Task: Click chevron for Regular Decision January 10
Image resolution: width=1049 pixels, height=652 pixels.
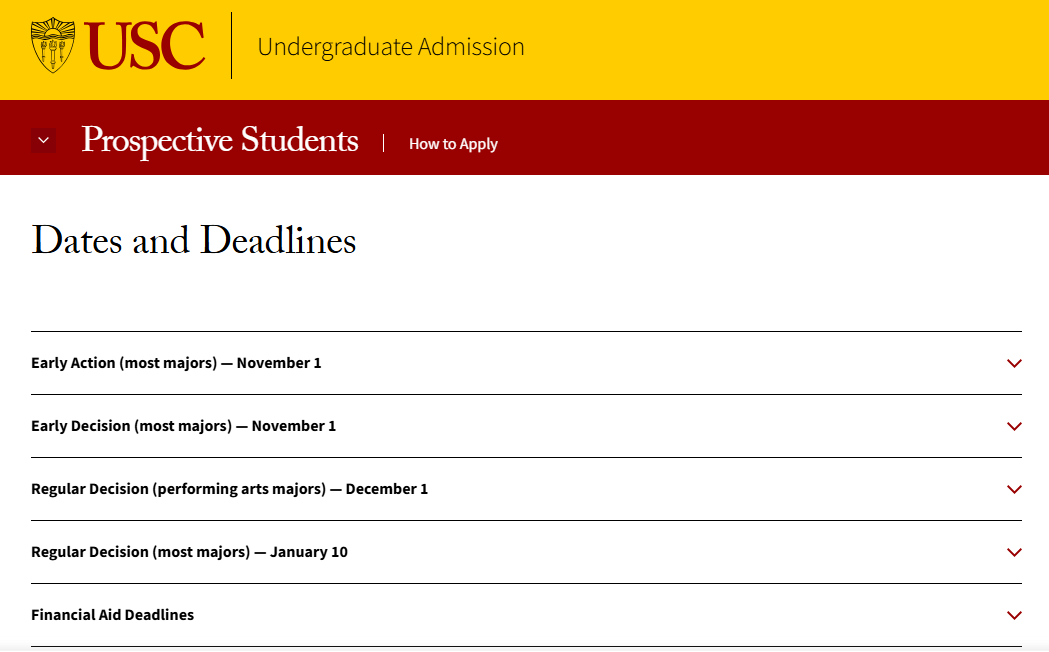Action: [x=1014, y=552]
